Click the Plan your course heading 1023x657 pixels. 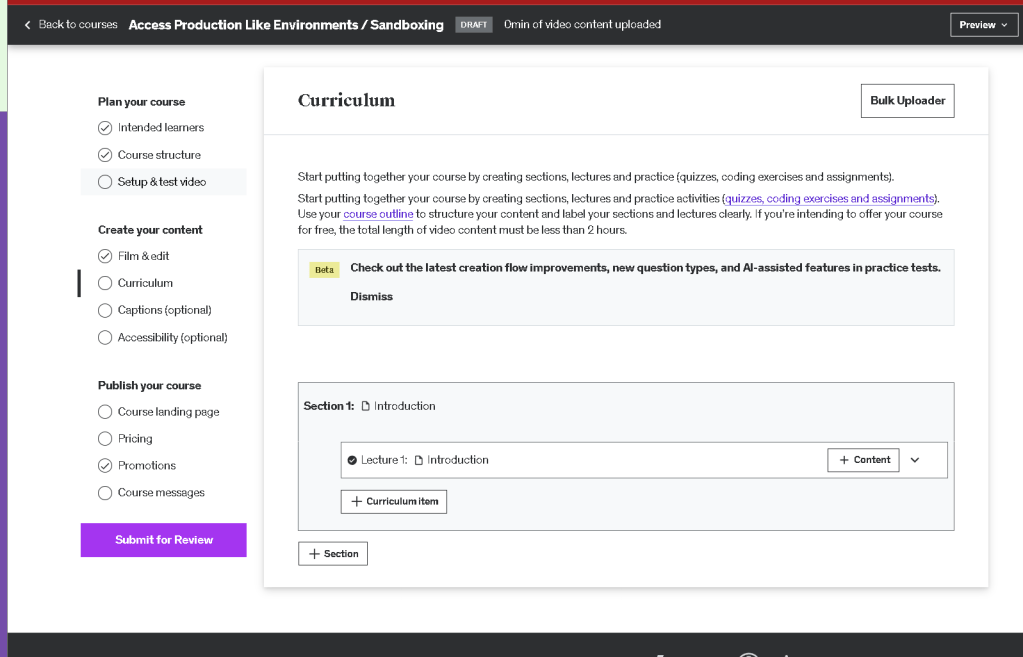pyautogui.click(x=142, y=102)
